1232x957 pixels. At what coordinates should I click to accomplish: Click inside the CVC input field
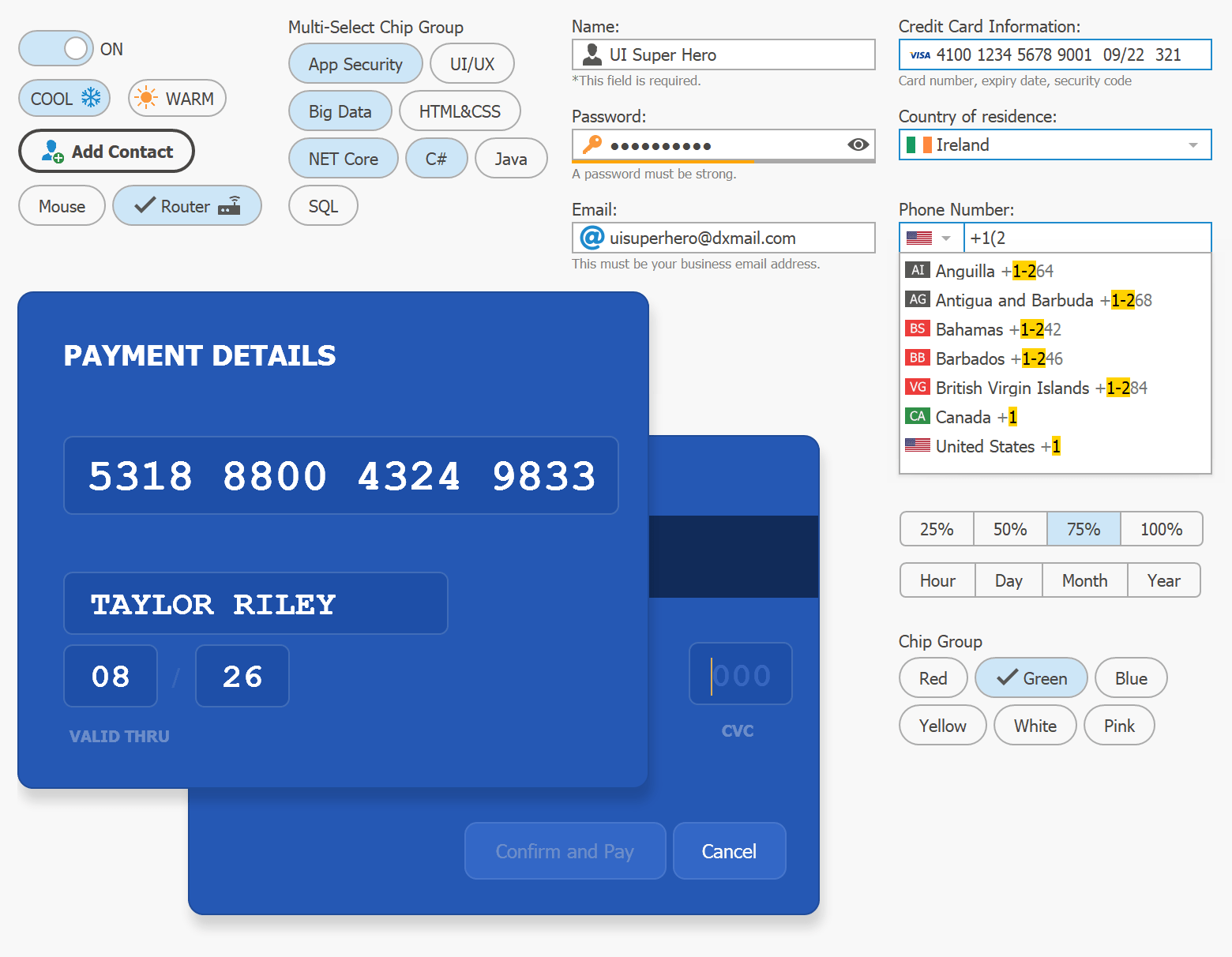(x=741, y=674)
